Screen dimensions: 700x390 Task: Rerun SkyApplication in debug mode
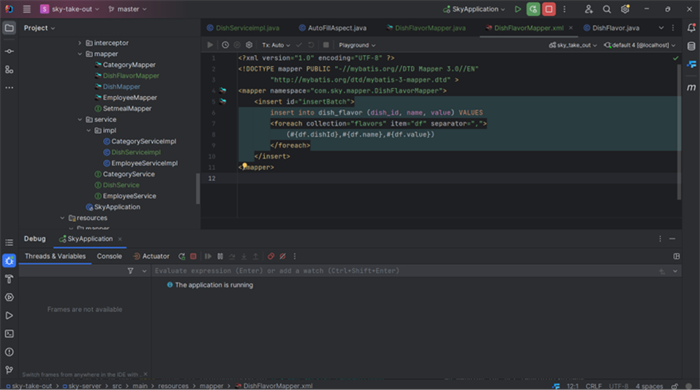coord(533,9)
